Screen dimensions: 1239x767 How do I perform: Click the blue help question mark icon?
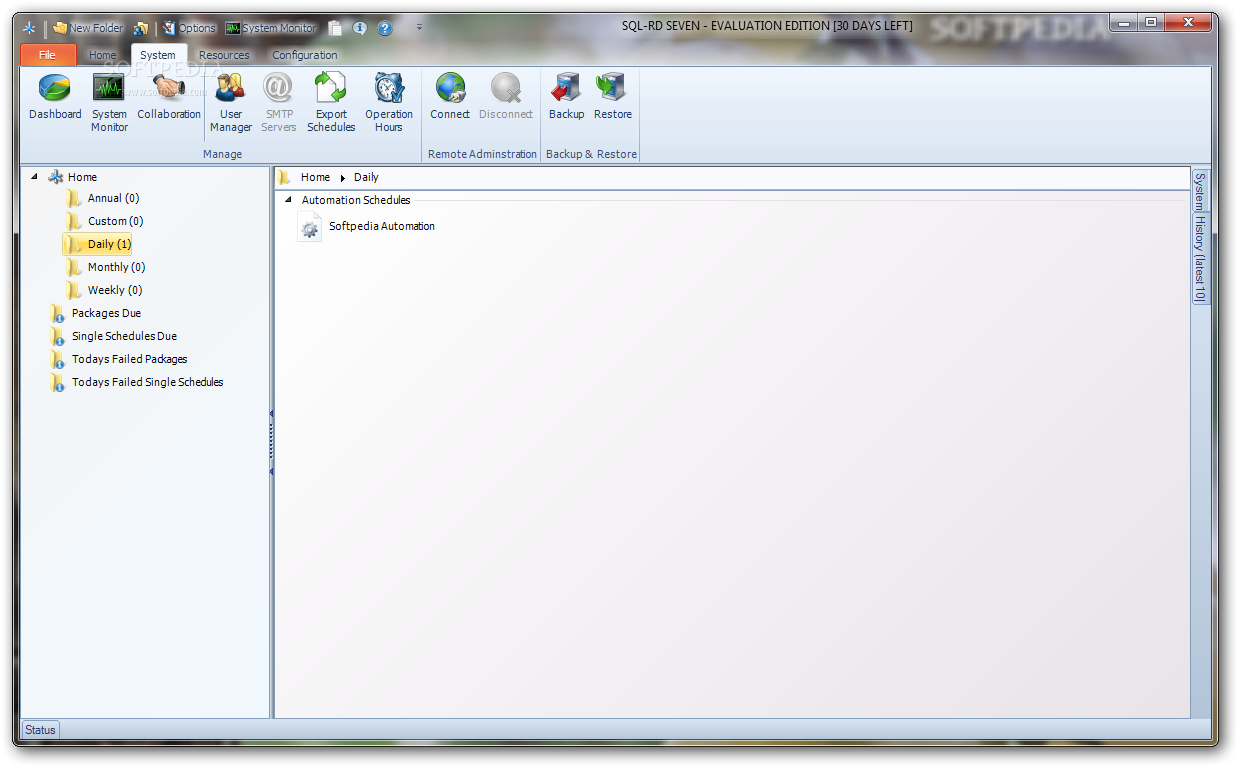click(x=385, y=28)
